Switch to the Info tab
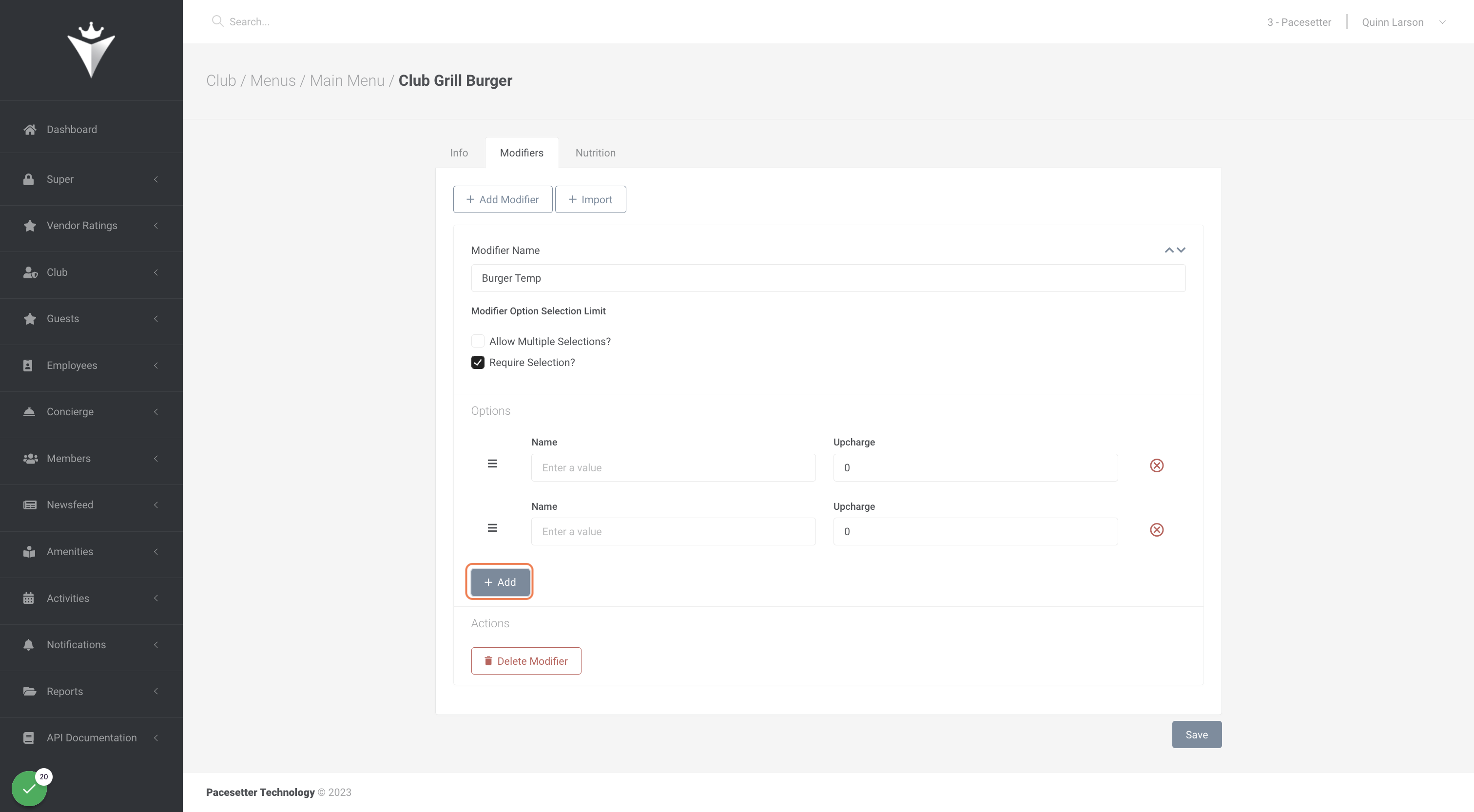1474x812 pixels. [x=459, y=153]
